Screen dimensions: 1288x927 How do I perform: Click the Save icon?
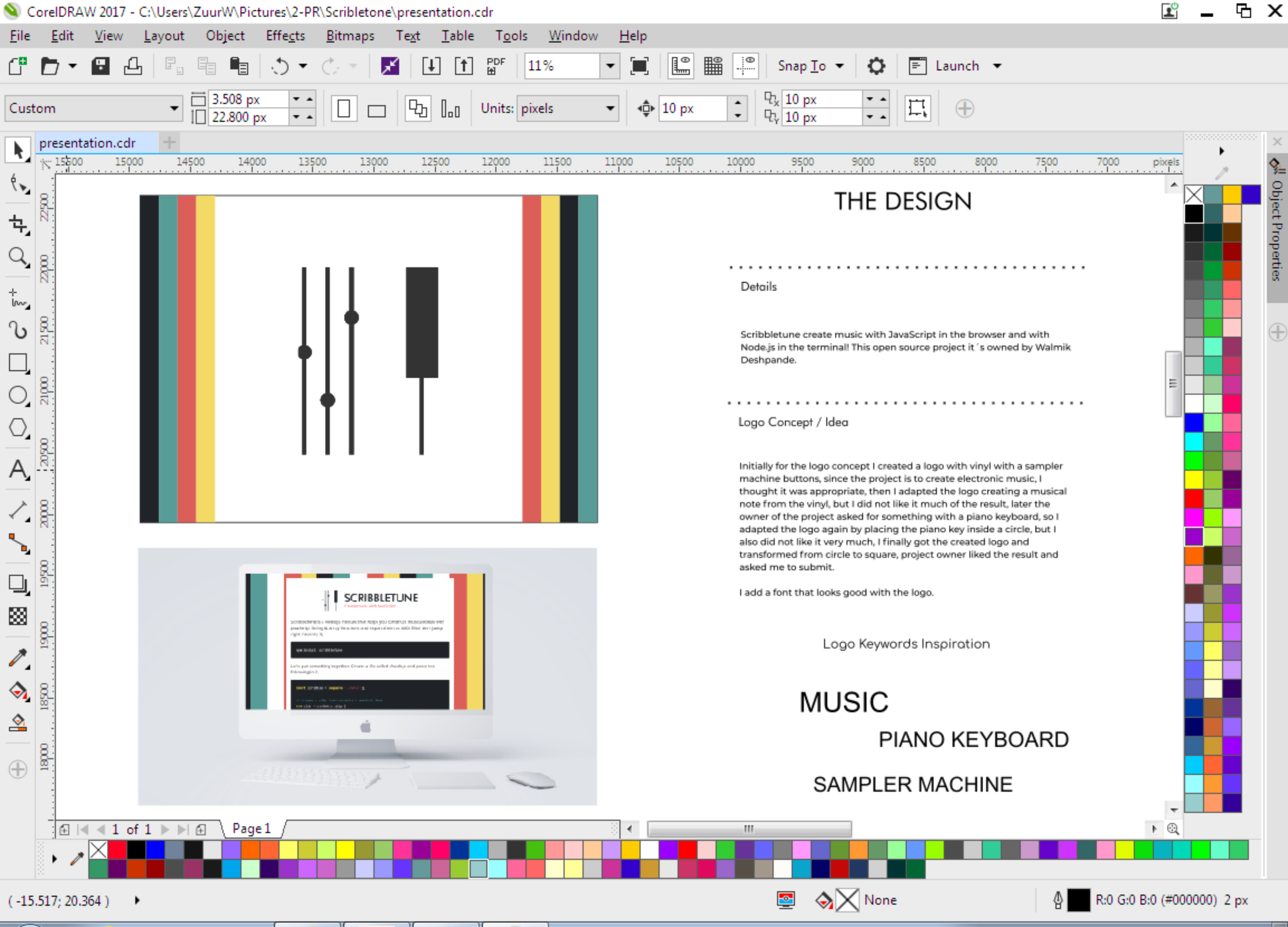click(101, 66)
